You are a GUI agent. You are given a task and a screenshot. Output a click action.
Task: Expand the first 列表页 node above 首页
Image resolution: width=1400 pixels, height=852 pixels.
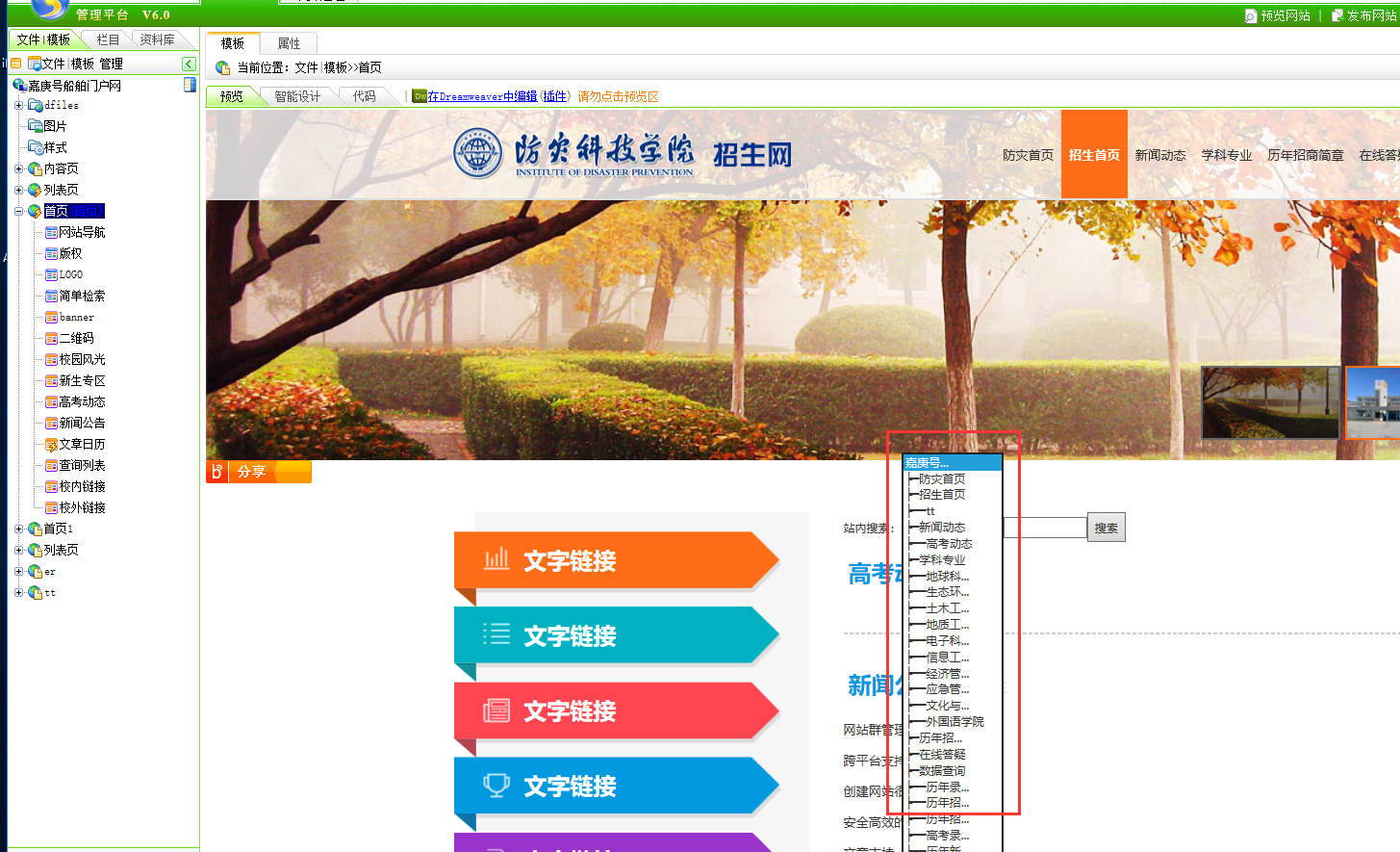(18, 190)
